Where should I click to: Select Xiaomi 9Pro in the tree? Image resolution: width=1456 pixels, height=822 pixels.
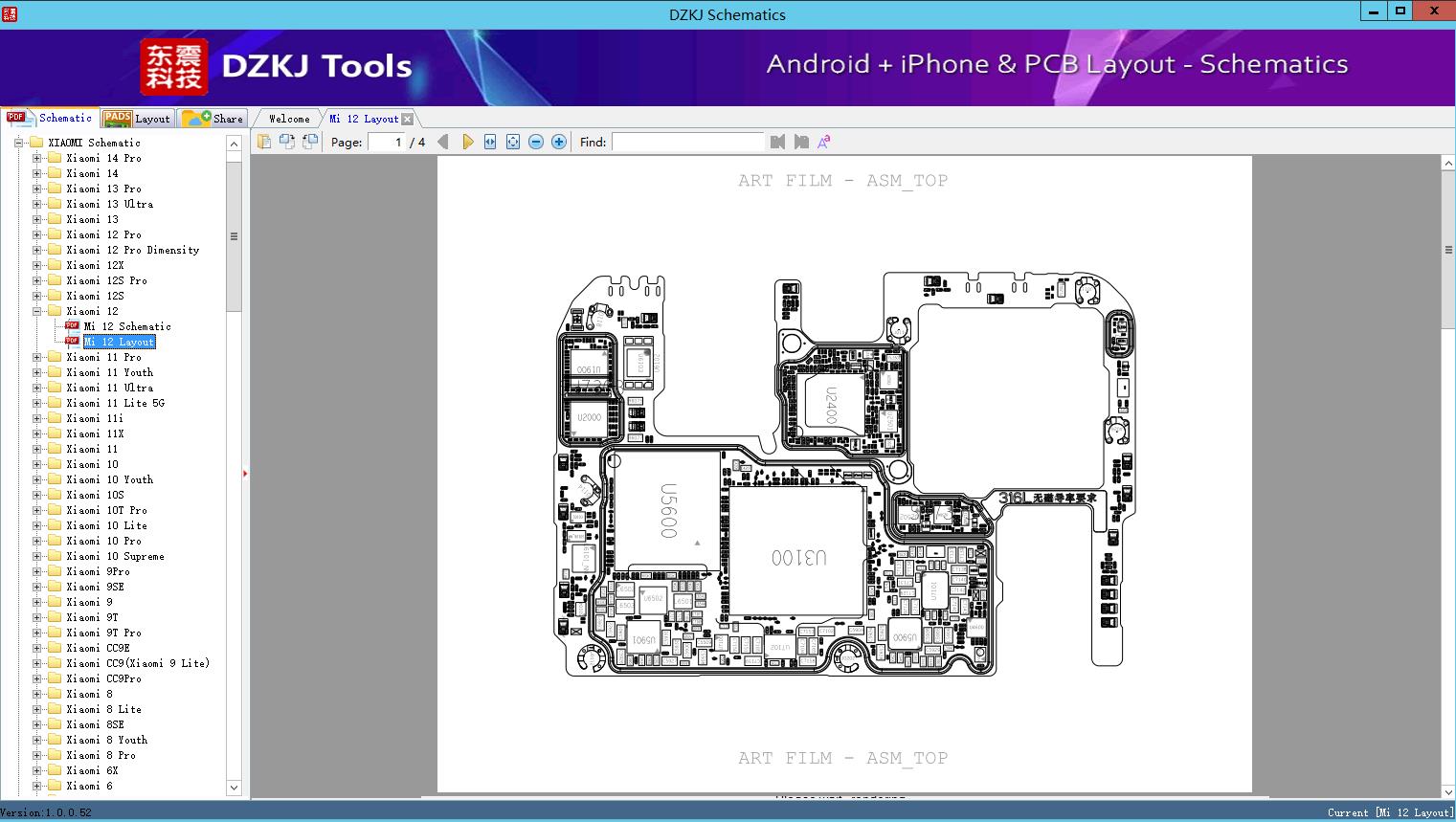point(98,571)
